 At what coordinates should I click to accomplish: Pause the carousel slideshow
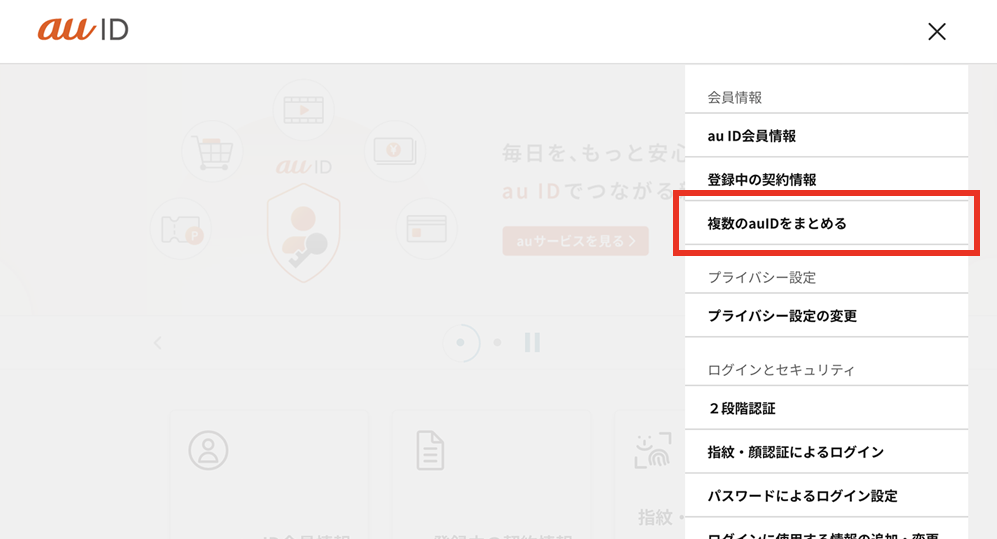click(532, 343)
